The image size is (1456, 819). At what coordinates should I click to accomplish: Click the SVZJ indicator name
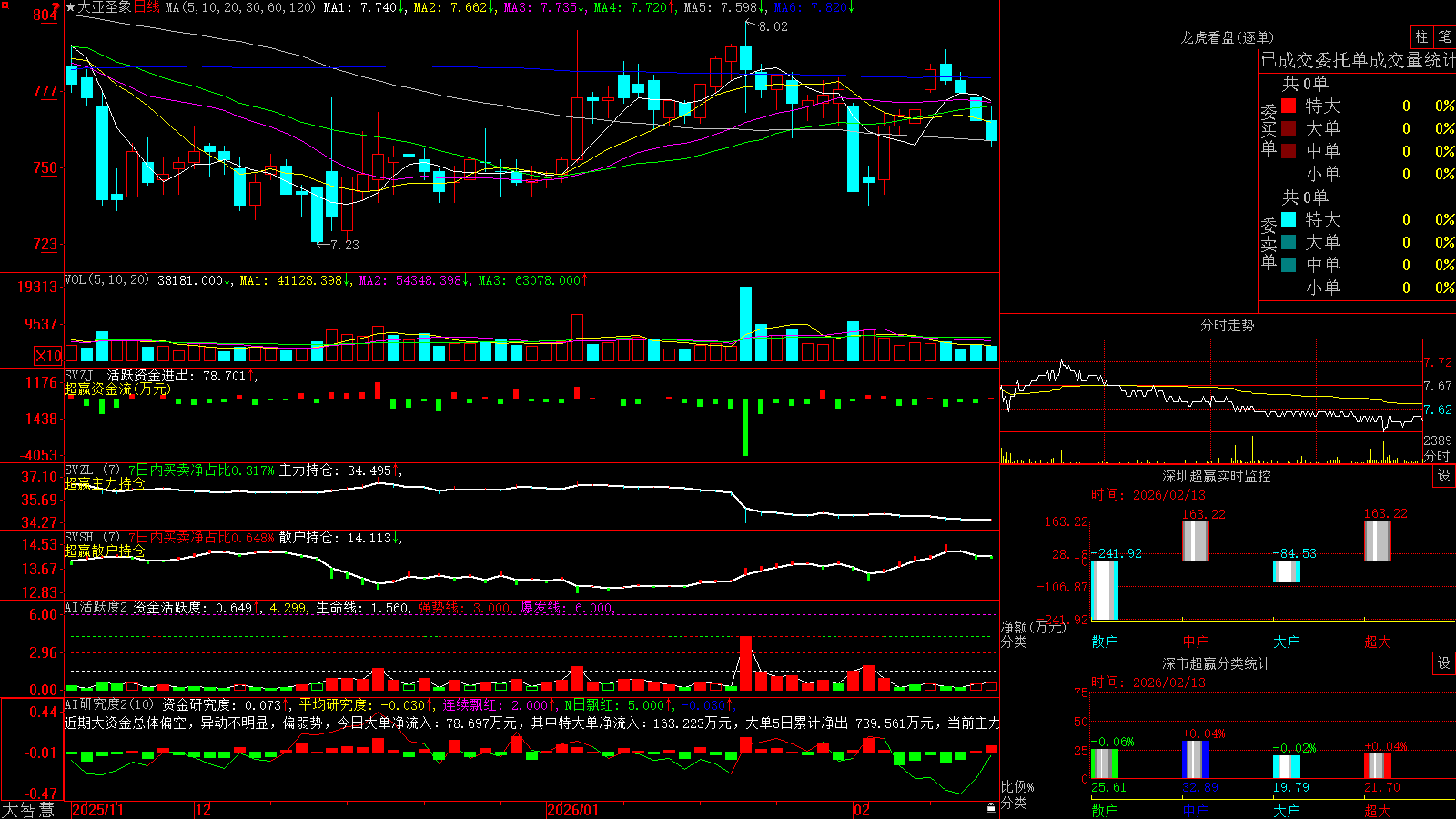pyautogui.click(x=79, y=375)
